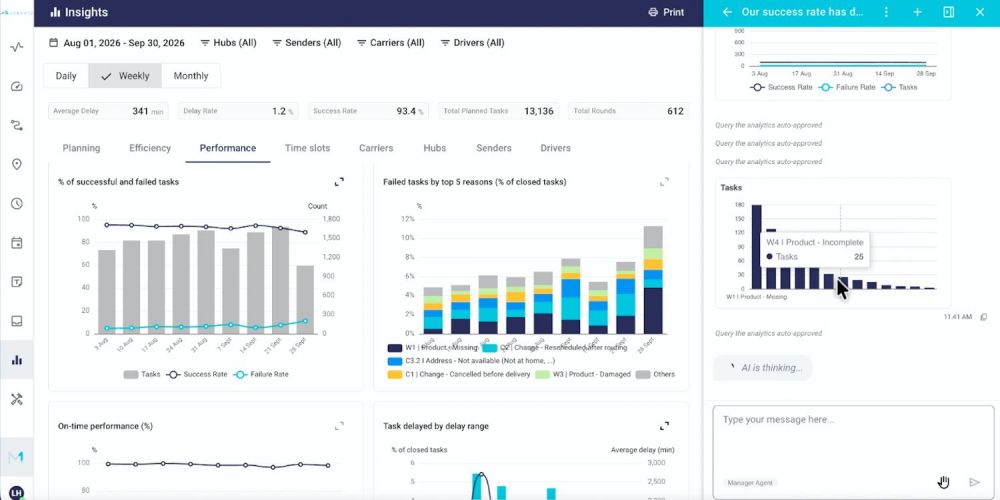Toggle chat chart Failure Rate legend
Image resolution: width=1000 pixels, height=500 pixels.
pos(847,87)
